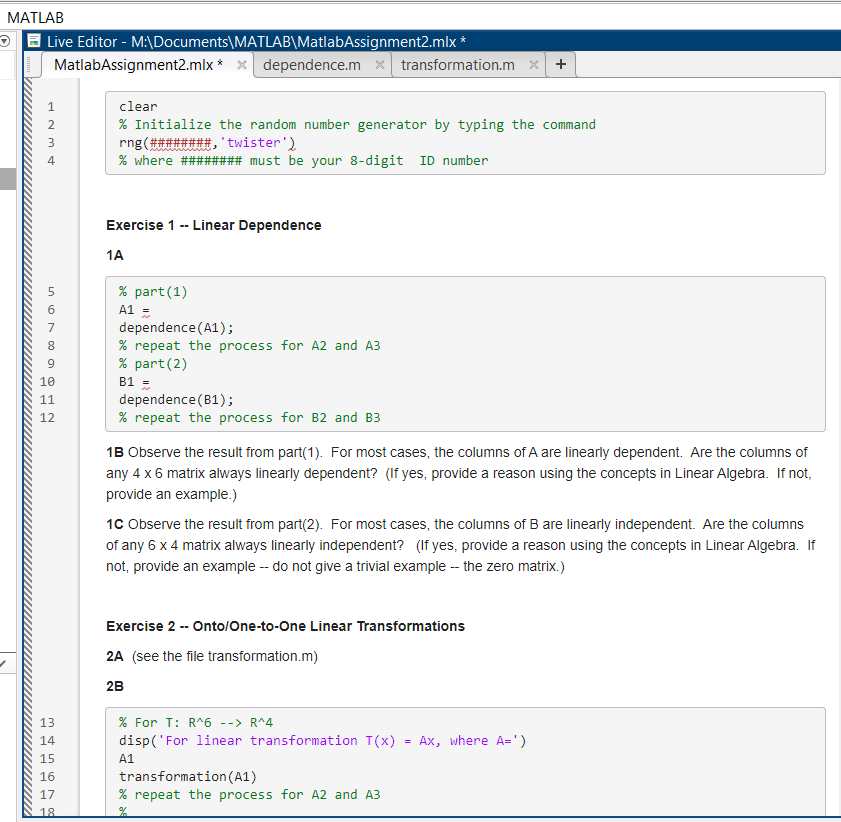The height and width of the screenshot is (822, 841).
Task: Close the dependence.m tab
Action: (378, 63)
